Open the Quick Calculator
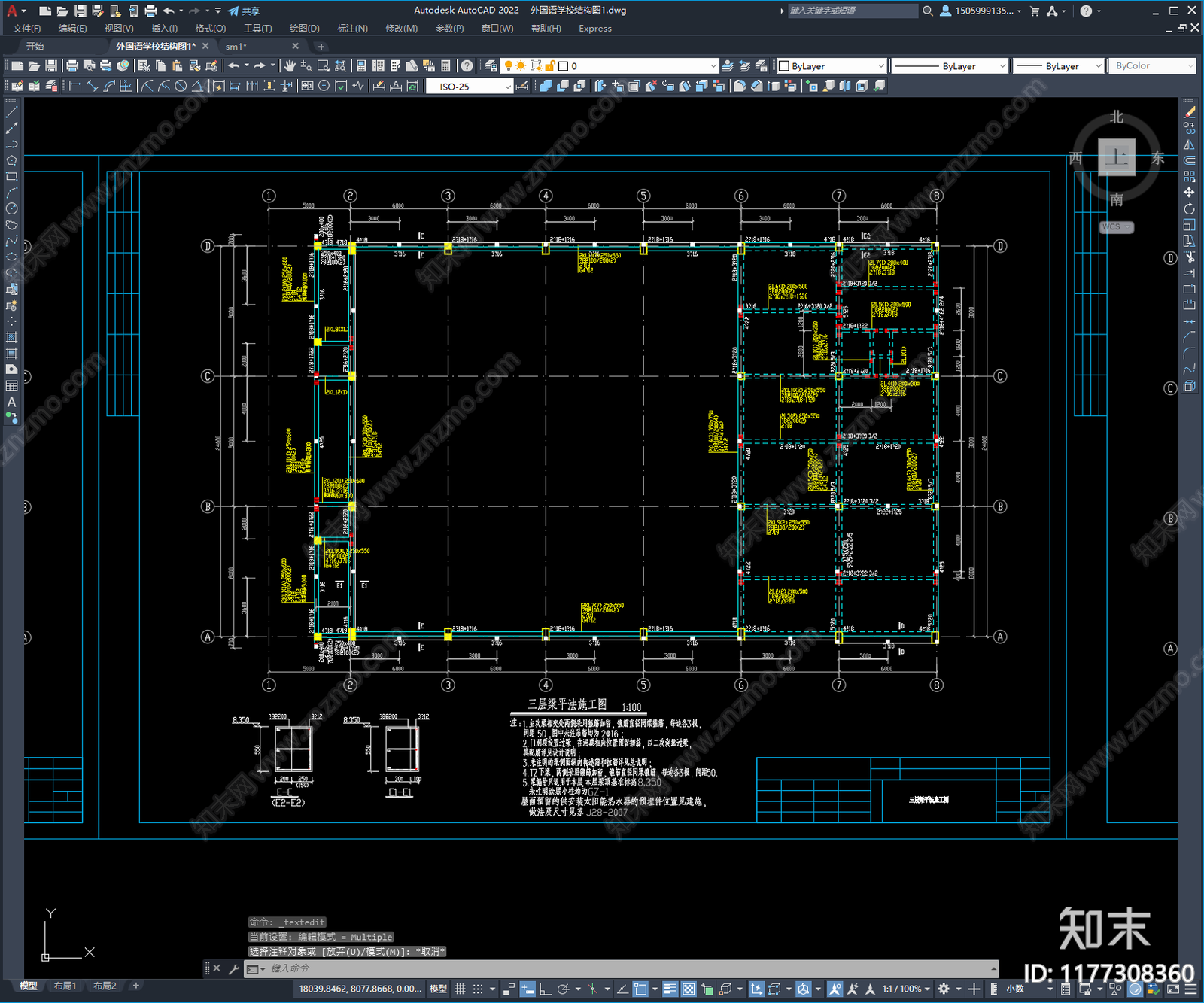This screenshot has width=1204, height=1003. point(445,66)
